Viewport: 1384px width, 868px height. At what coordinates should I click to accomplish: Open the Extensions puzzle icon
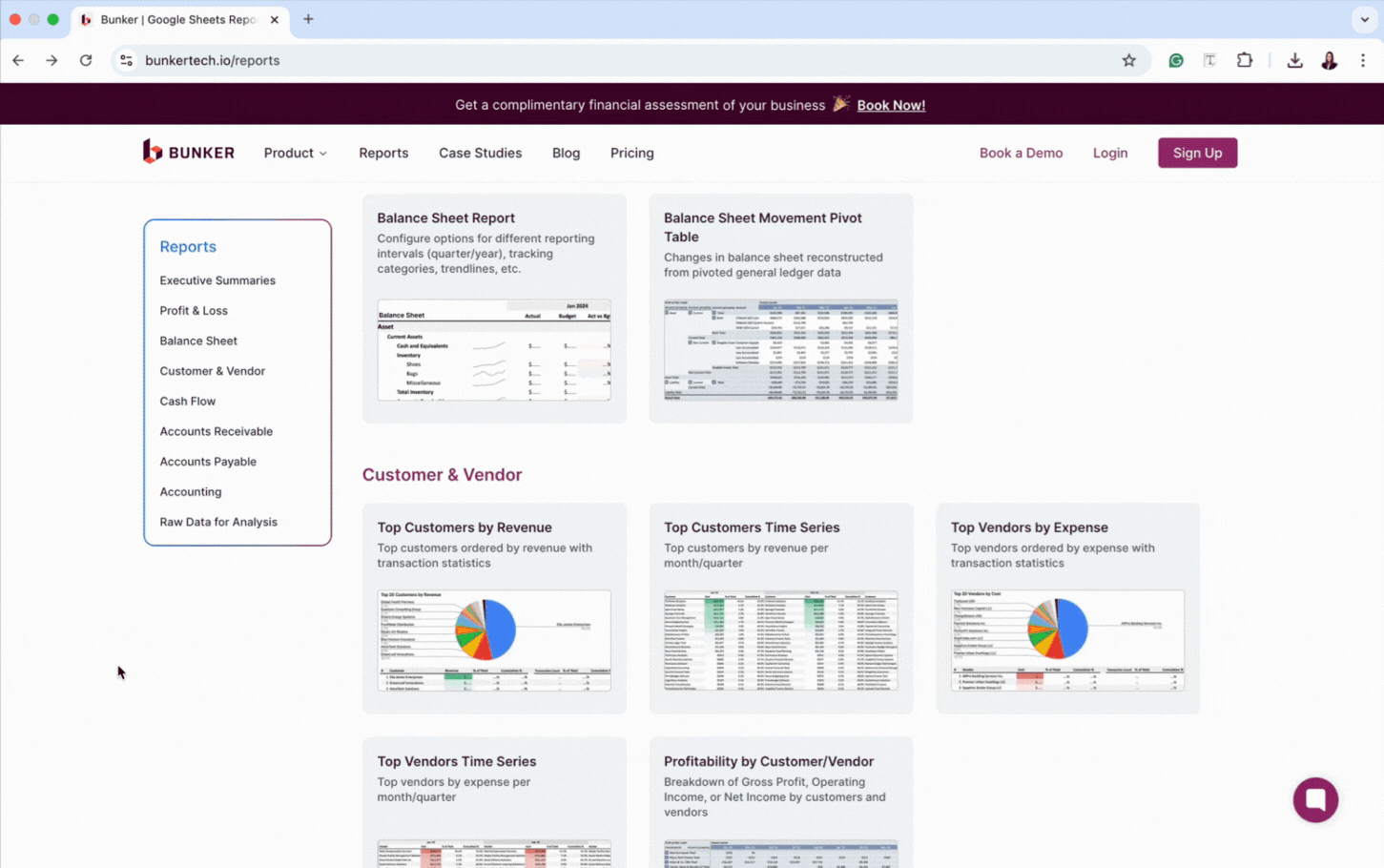[x=1245, y=60]
